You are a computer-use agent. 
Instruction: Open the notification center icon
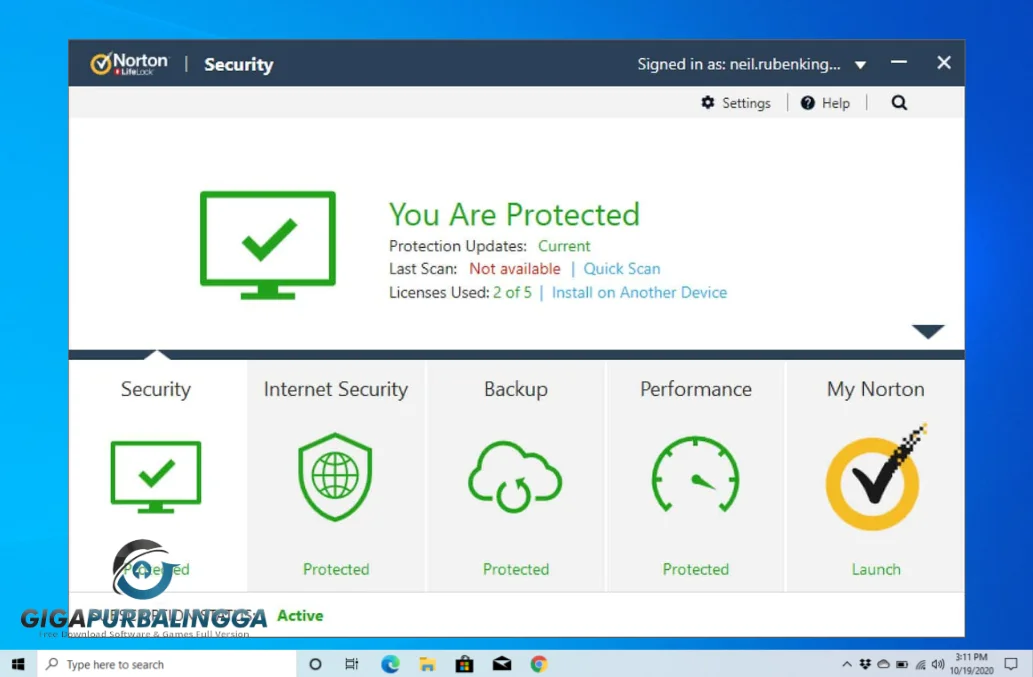(x=1011, y=664)
